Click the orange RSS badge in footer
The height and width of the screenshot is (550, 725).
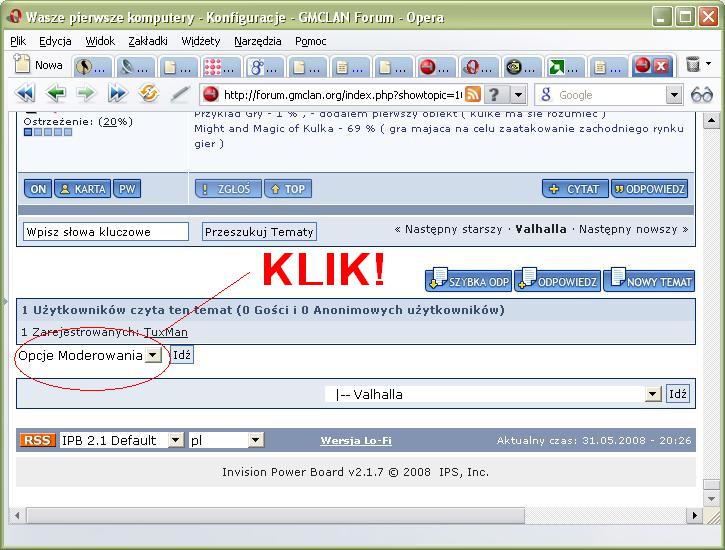click(x=38, y=440)
